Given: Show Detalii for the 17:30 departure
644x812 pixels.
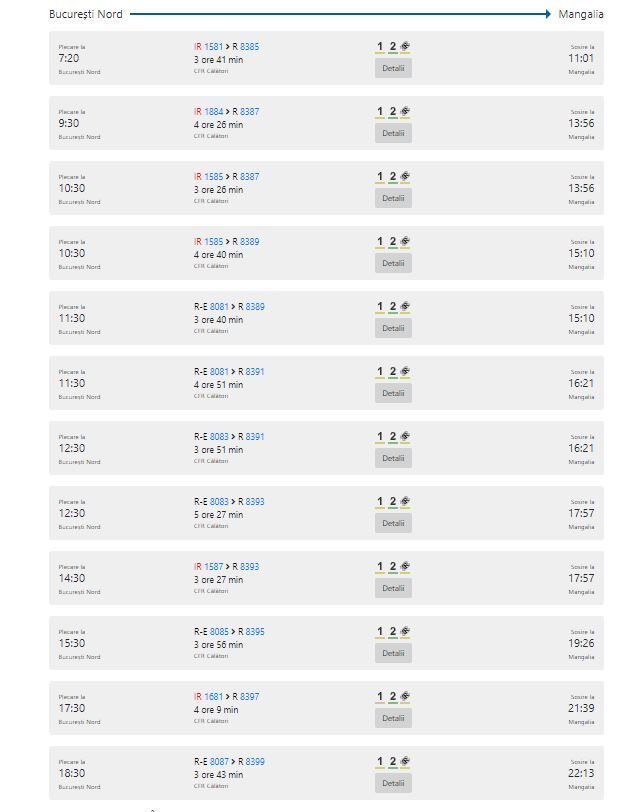Looking at the screenshot, I should pyautogui.click(x=393, y=718).
